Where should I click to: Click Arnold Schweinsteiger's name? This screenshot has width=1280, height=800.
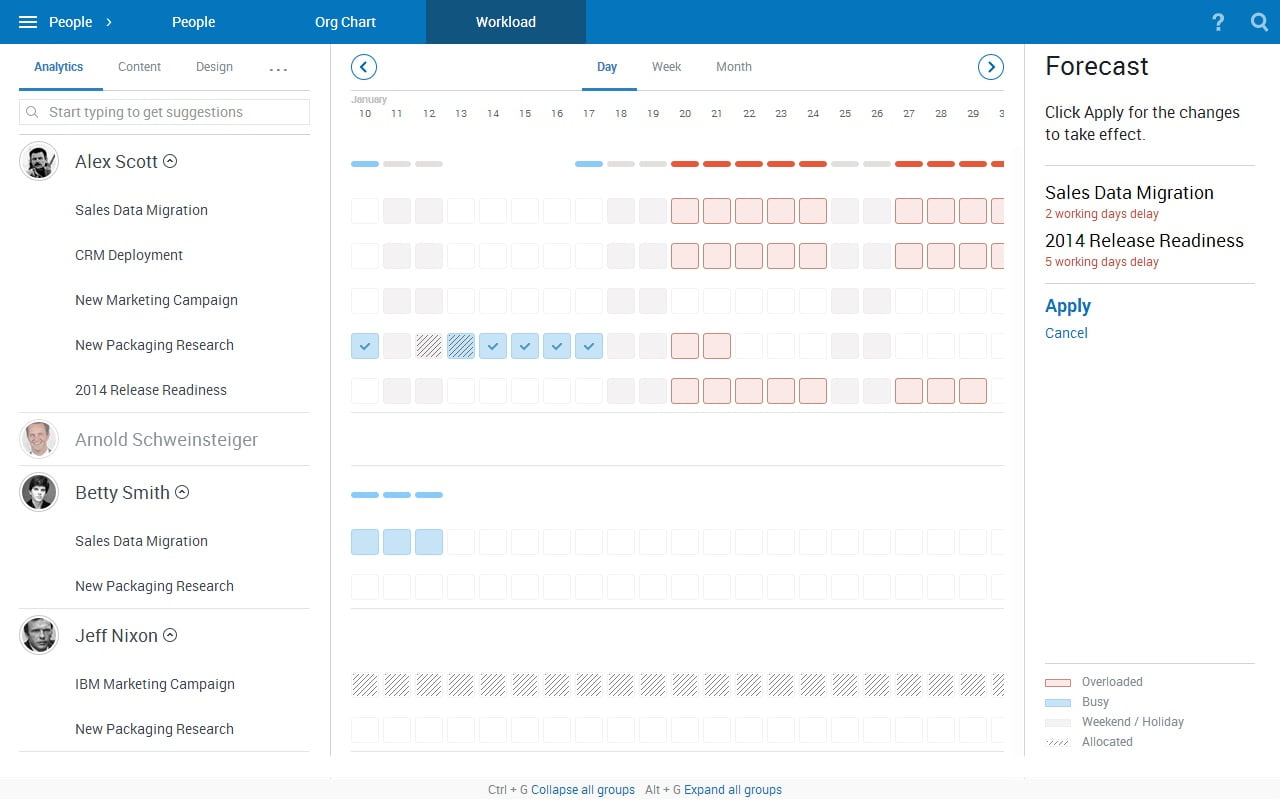[166, 439]
